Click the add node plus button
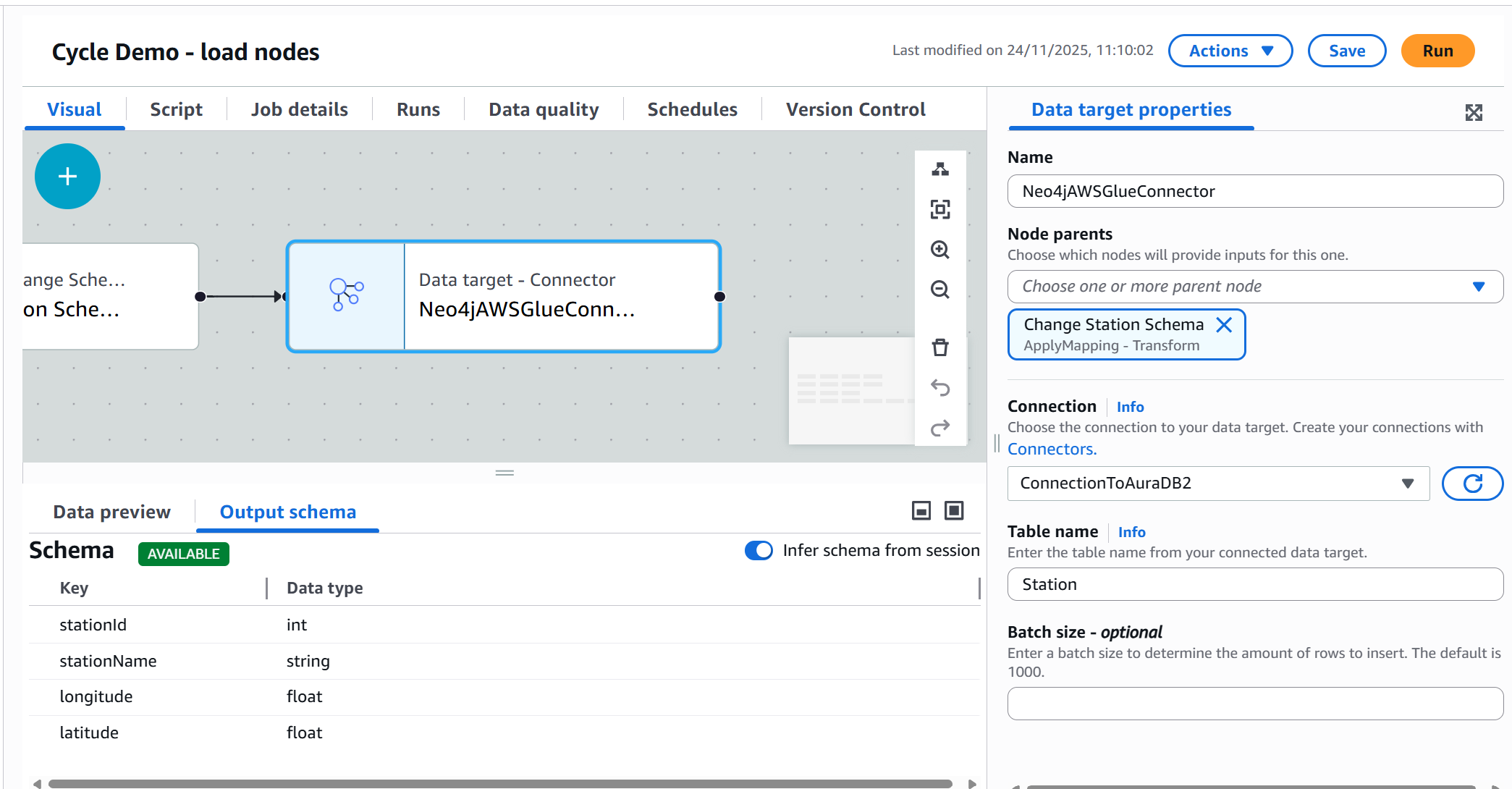This screenshot has width=1512, height=789. click(67, 176)
